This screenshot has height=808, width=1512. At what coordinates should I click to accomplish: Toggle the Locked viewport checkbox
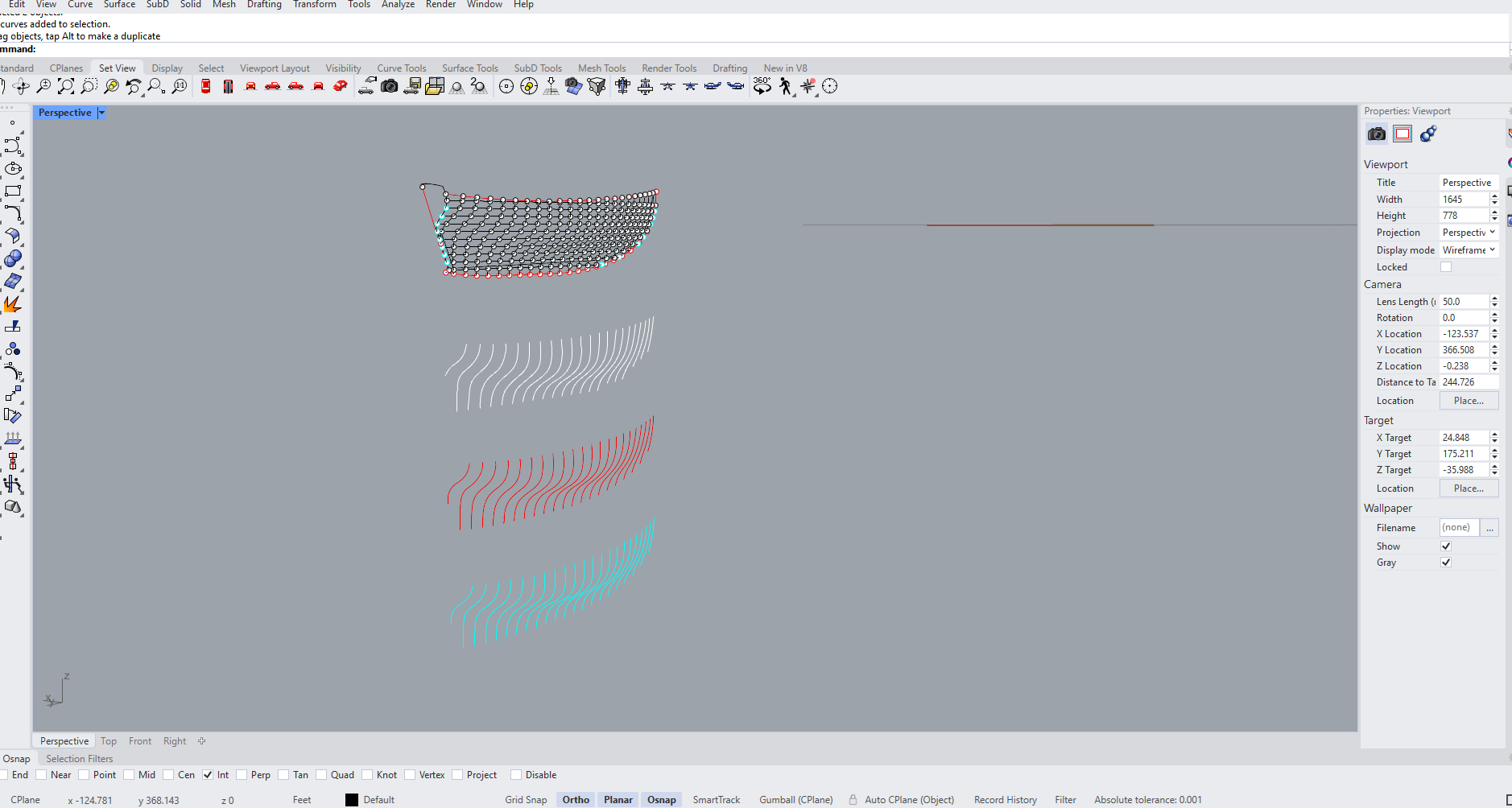(1446, 267)
